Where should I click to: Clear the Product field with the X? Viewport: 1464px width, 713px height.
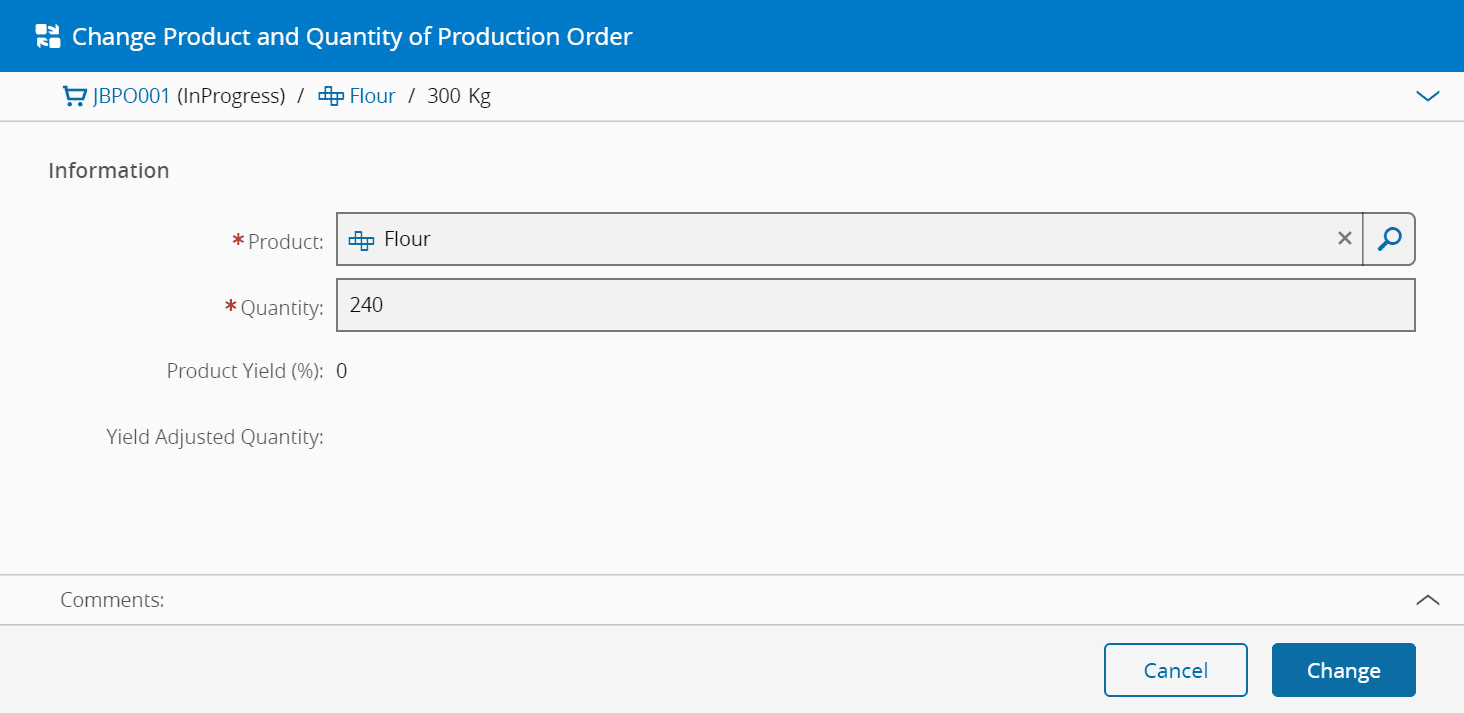click(1345, 238)
